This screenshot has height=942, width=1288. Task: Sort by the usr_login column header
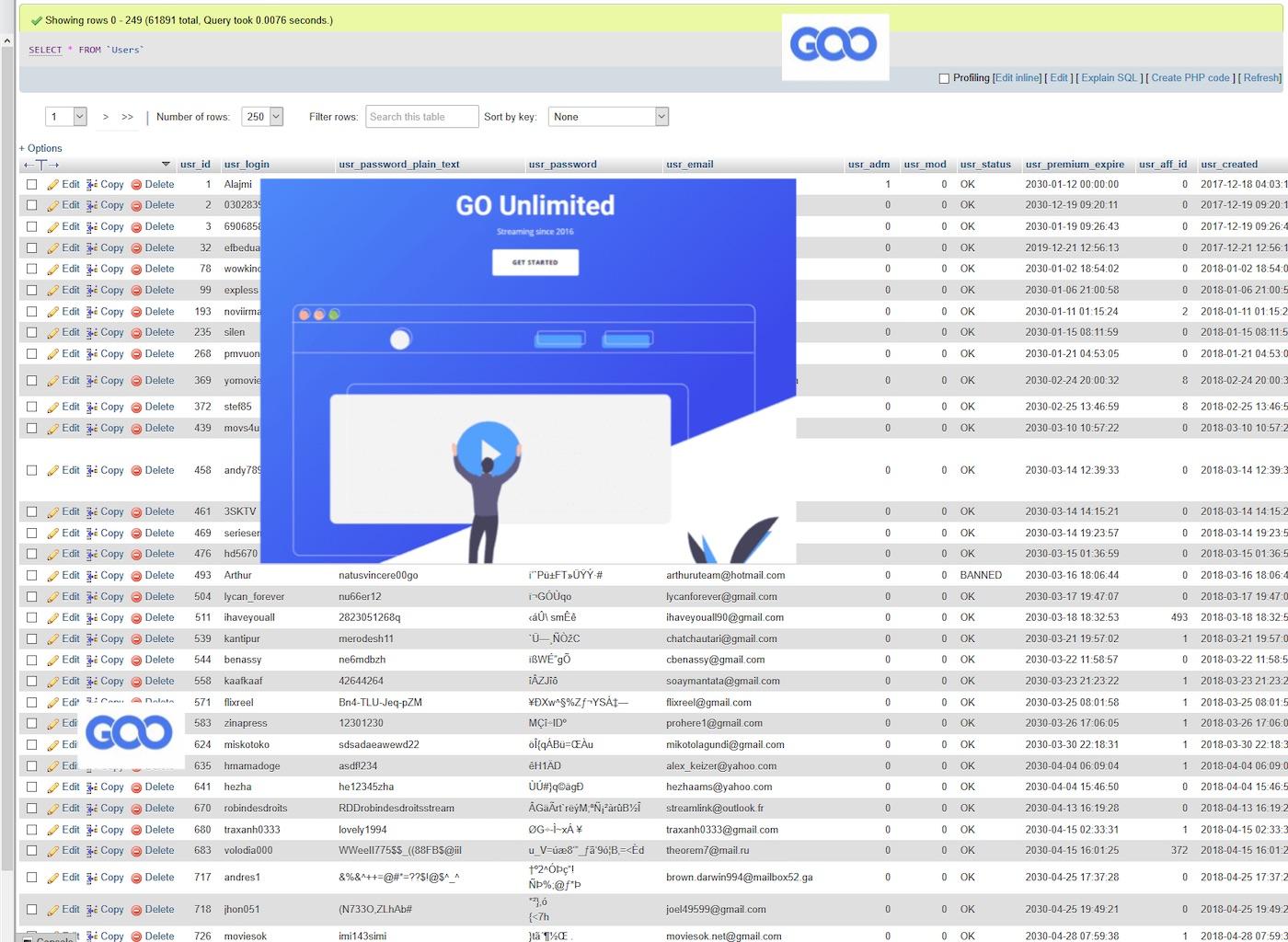pos(247,165)
